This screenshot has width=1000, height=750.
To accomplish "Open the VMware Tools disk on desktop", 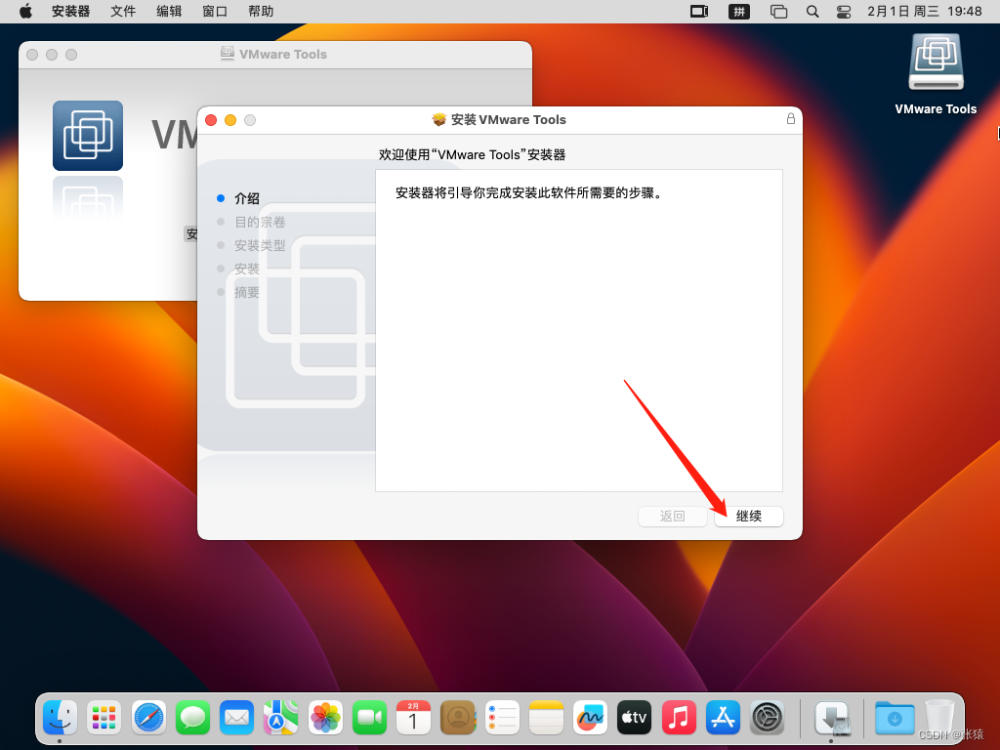I will coord(936,74).
